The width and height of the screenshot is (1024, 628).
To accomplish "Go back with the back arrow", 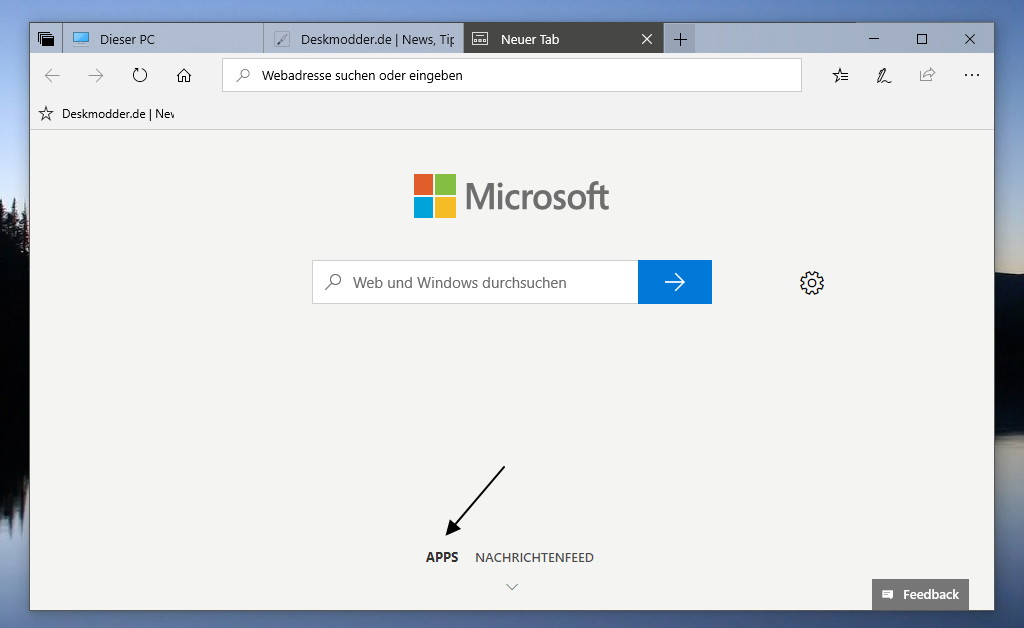I will [x=52, y=76].
